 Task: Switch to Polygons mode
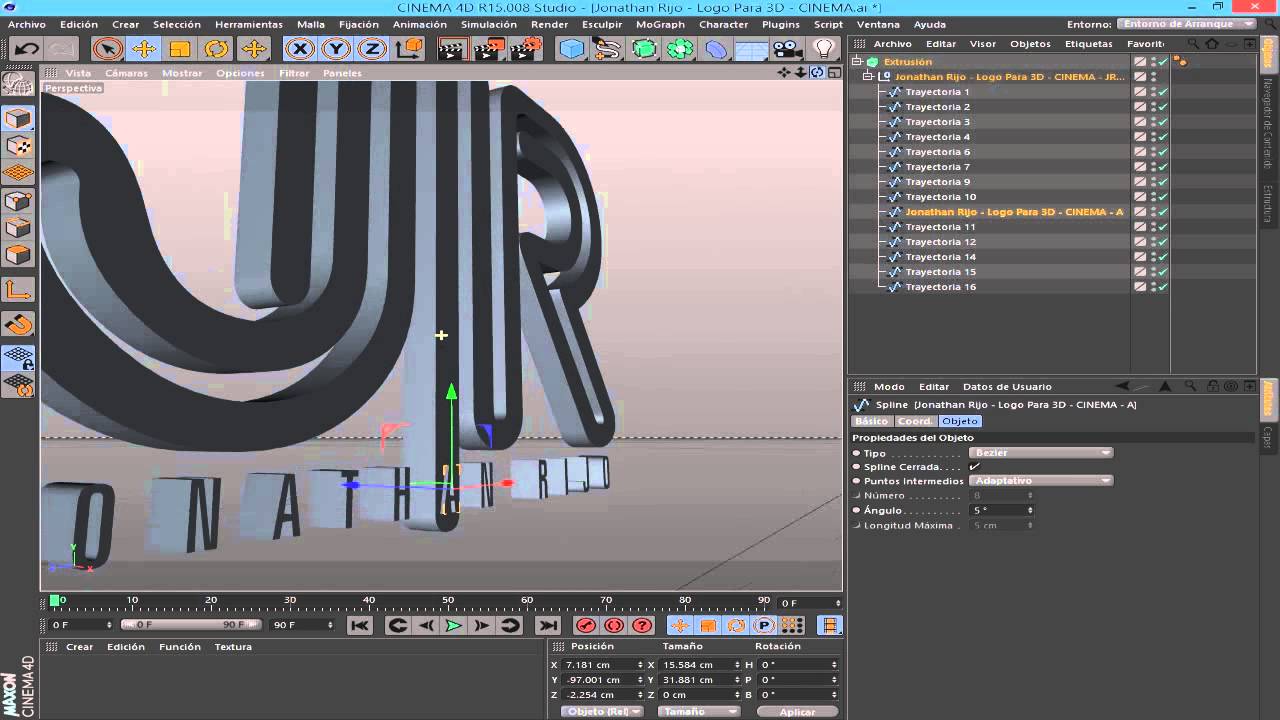pyautogui.click(x=19, y=254)
